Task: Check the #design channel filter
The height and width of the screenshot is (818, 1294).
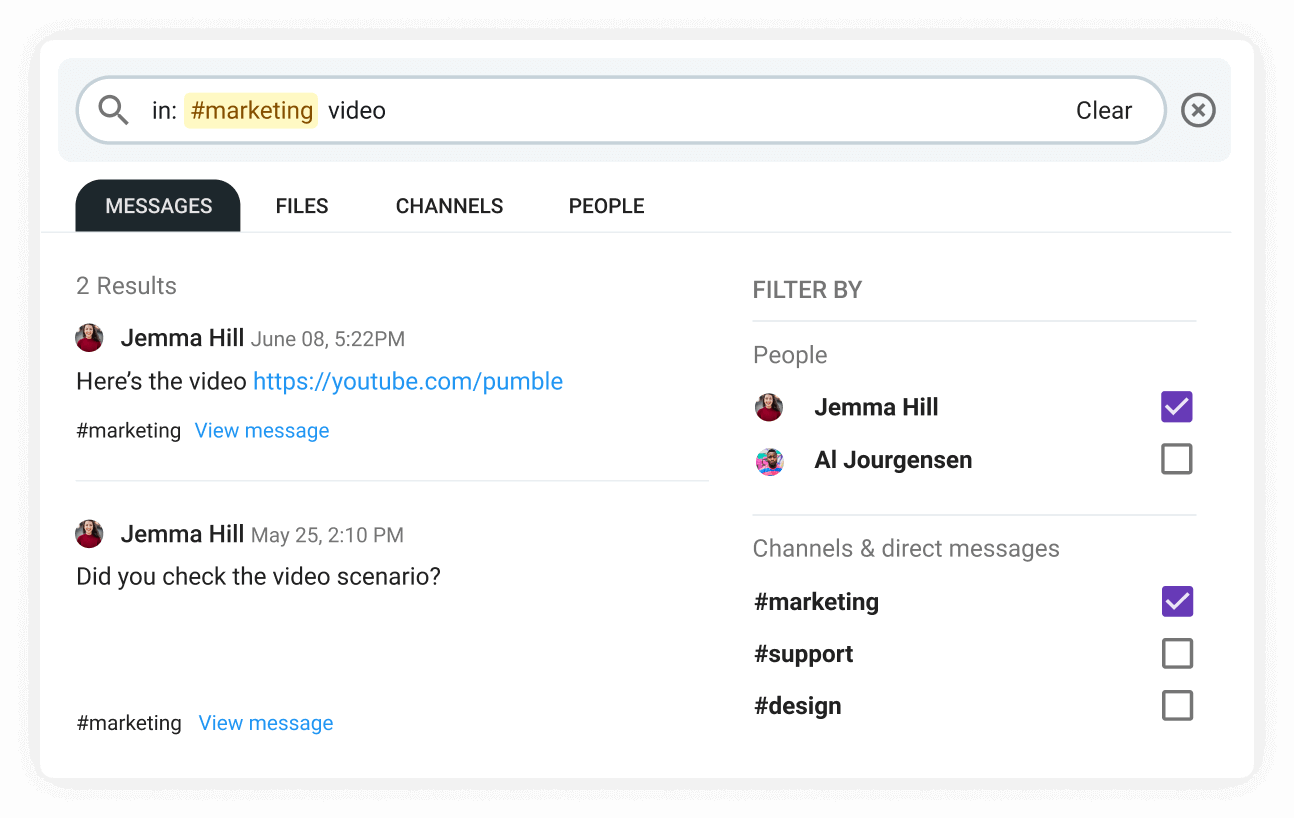Action: coord(1177,705)
